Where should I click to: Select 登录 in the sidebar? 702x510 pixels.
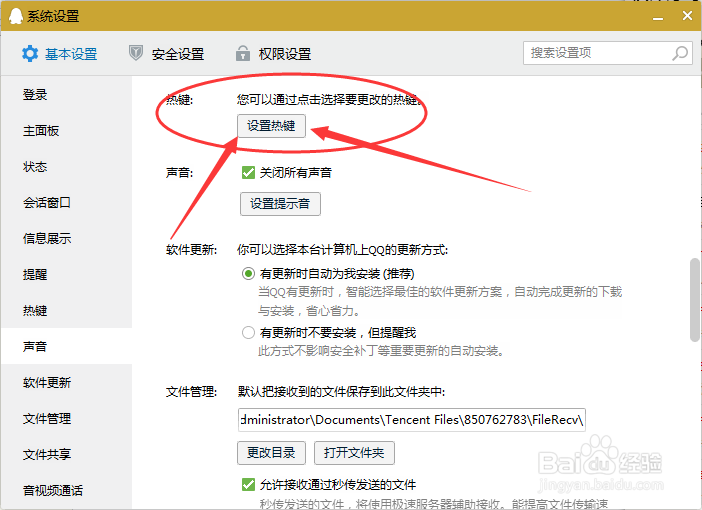click(x=66, y=94)
